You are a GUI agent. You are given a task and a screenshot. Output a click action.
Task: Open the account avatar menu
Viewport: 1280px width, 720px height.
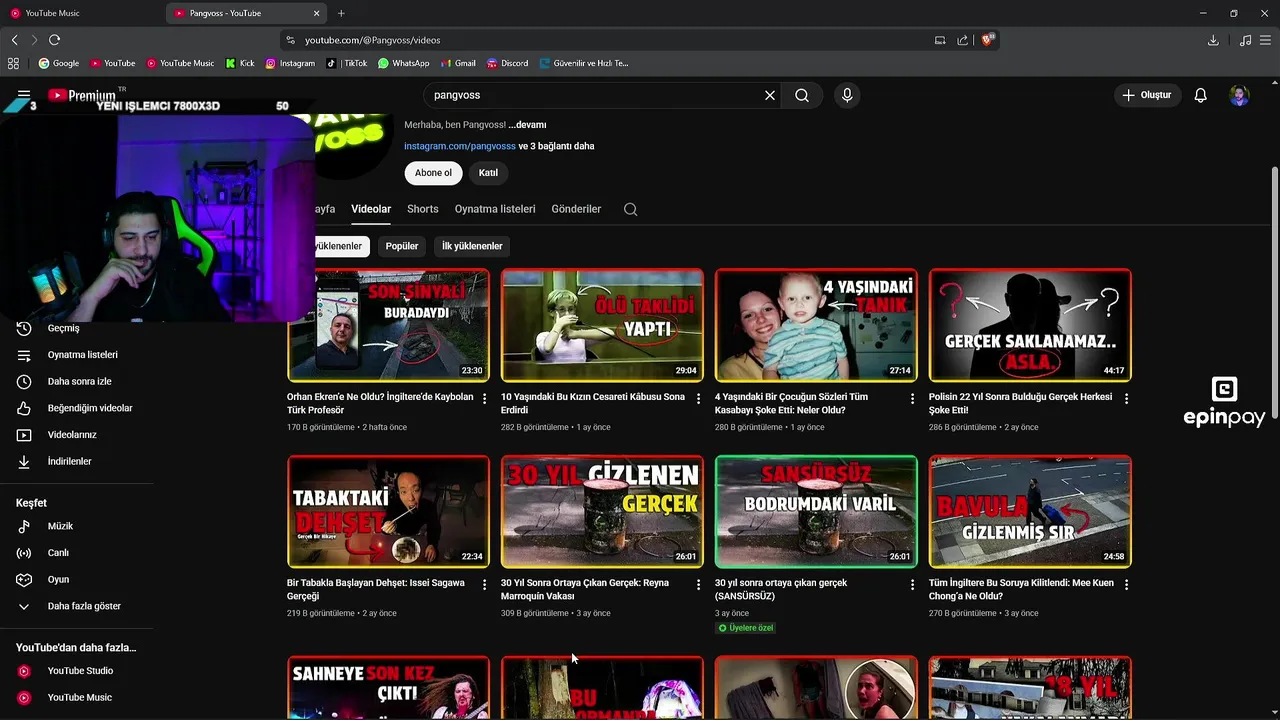click(x=1239, y=95)
